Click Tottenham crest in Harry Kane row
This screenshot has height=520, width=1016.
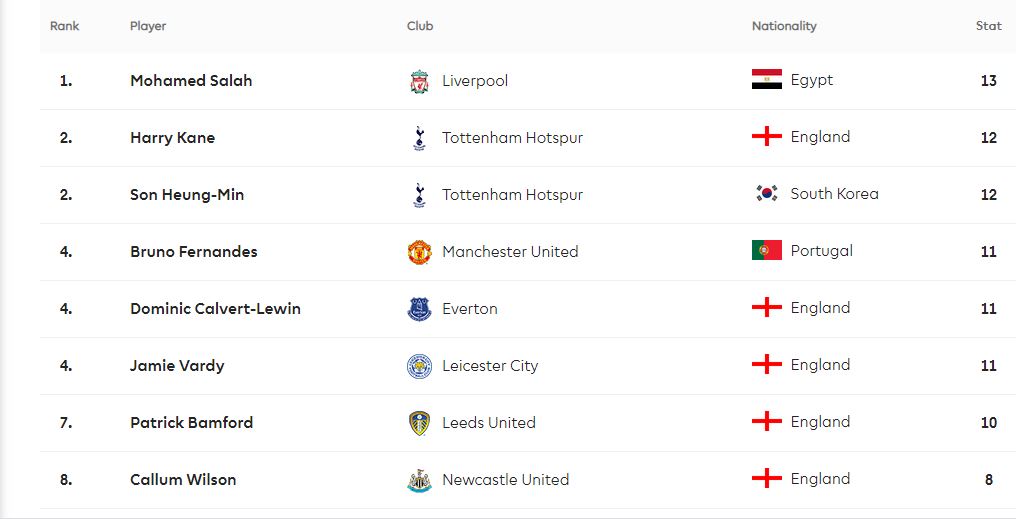click(x=419, y=138)
